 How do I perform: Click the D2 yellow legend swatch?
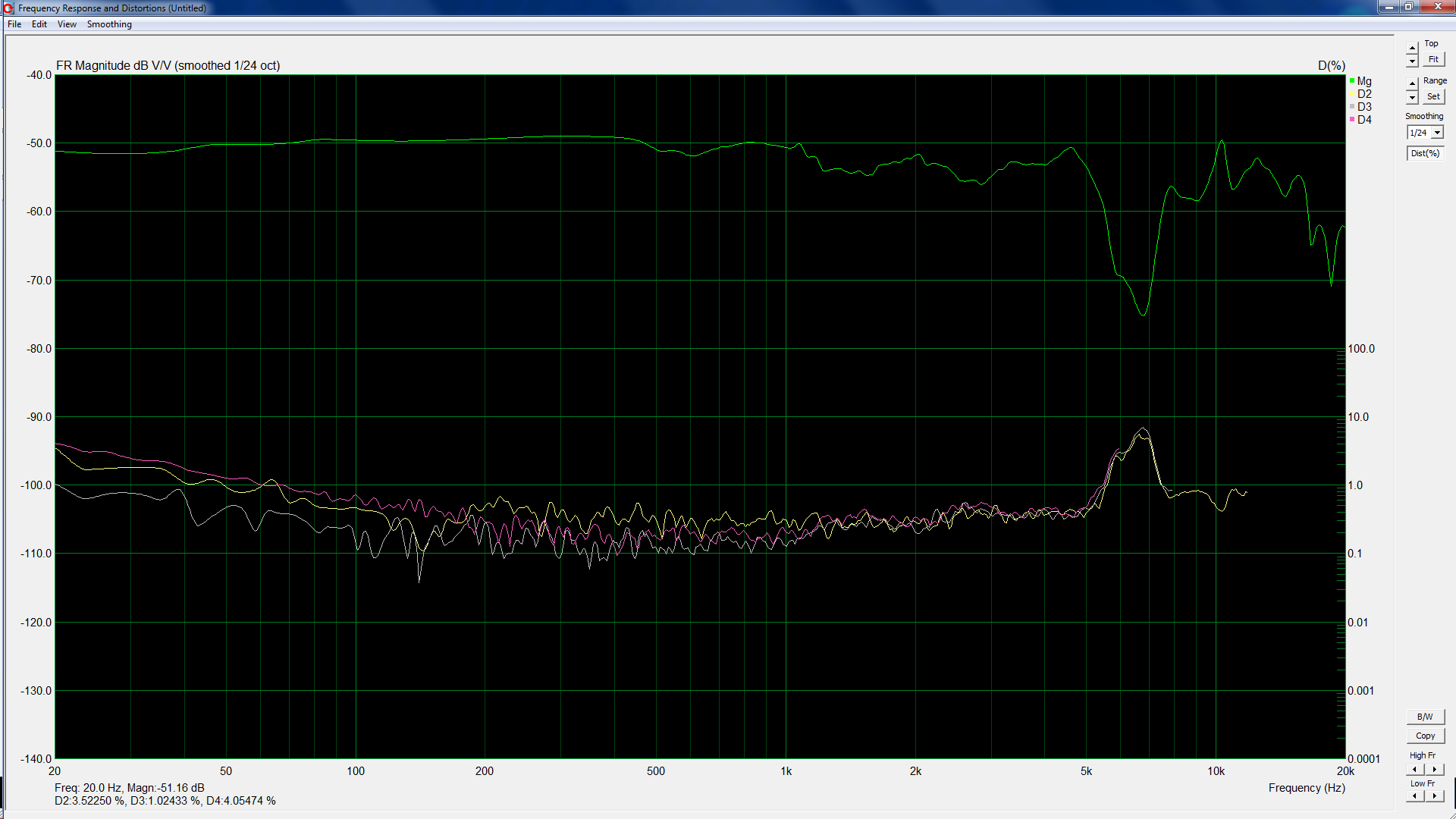click(x=1352, y=93)
